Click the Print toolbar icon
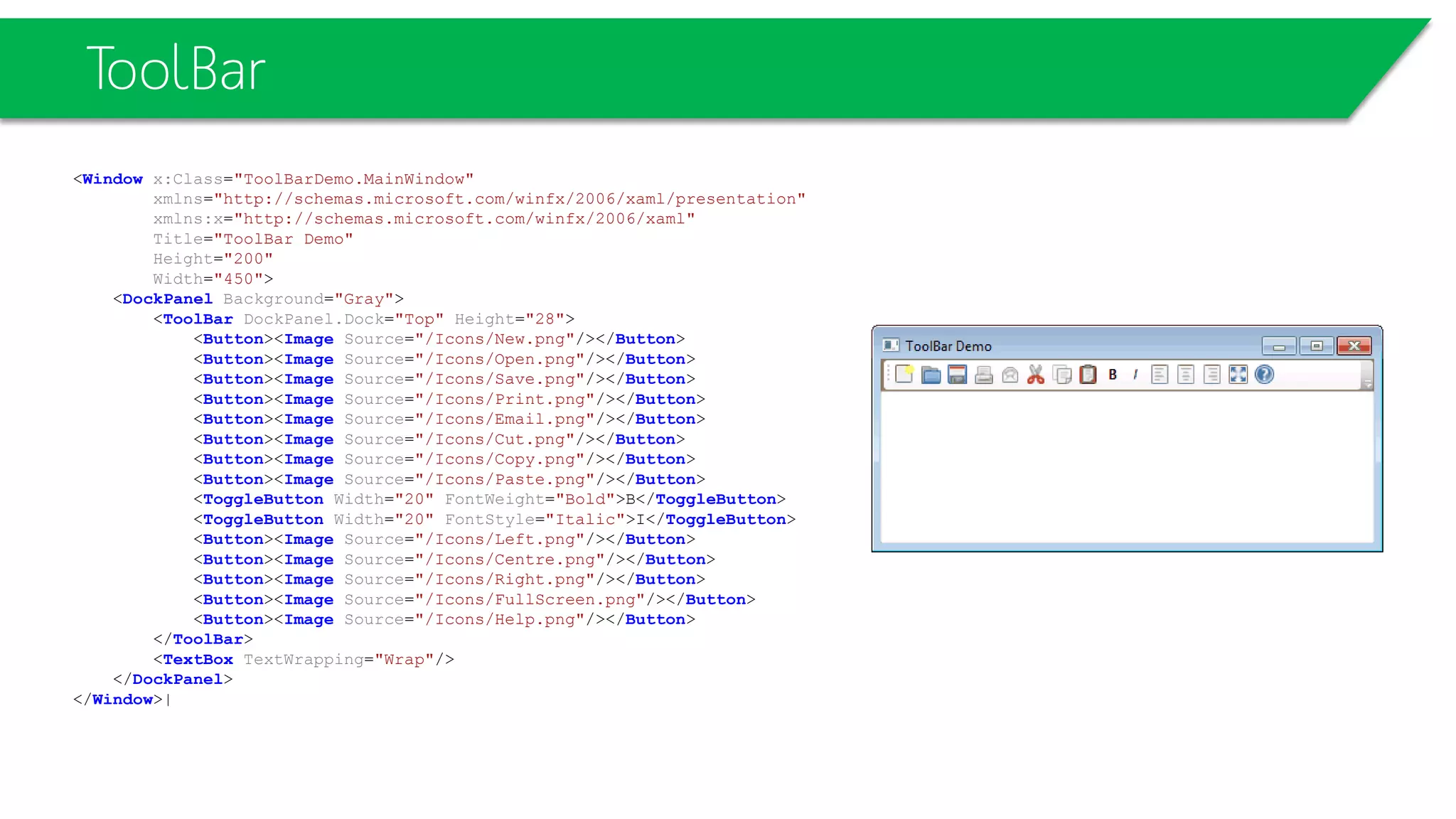Viewport: 1456px width, 819px height. pos(983,375)
